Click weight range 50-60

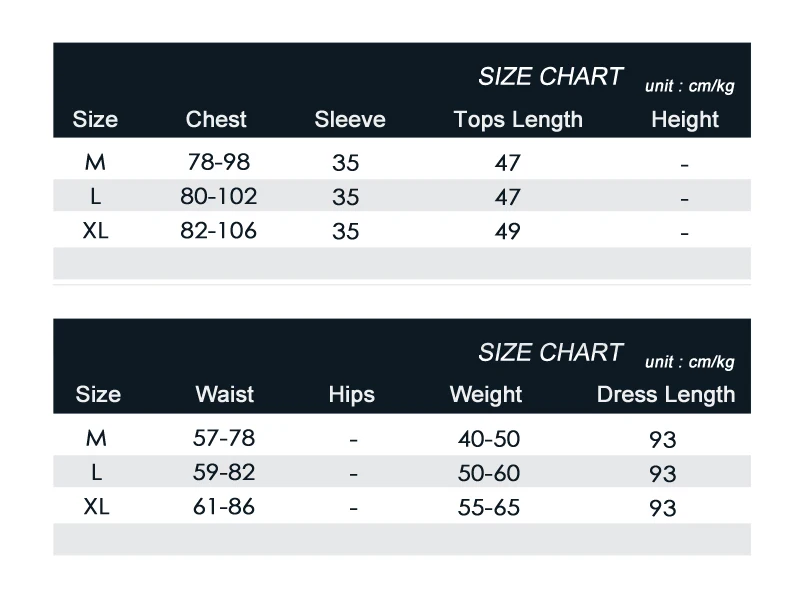click(489, 473)
